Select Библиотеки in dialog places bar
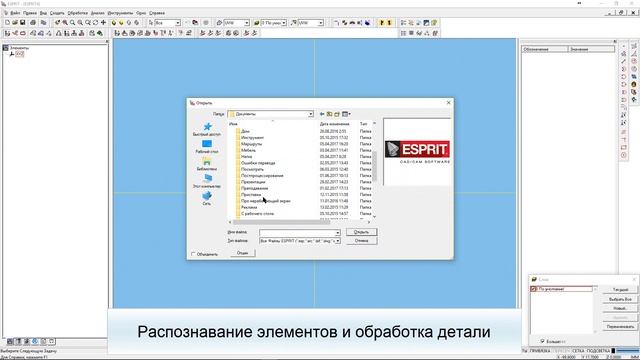The image size is (640, 360). click(207, 164)
